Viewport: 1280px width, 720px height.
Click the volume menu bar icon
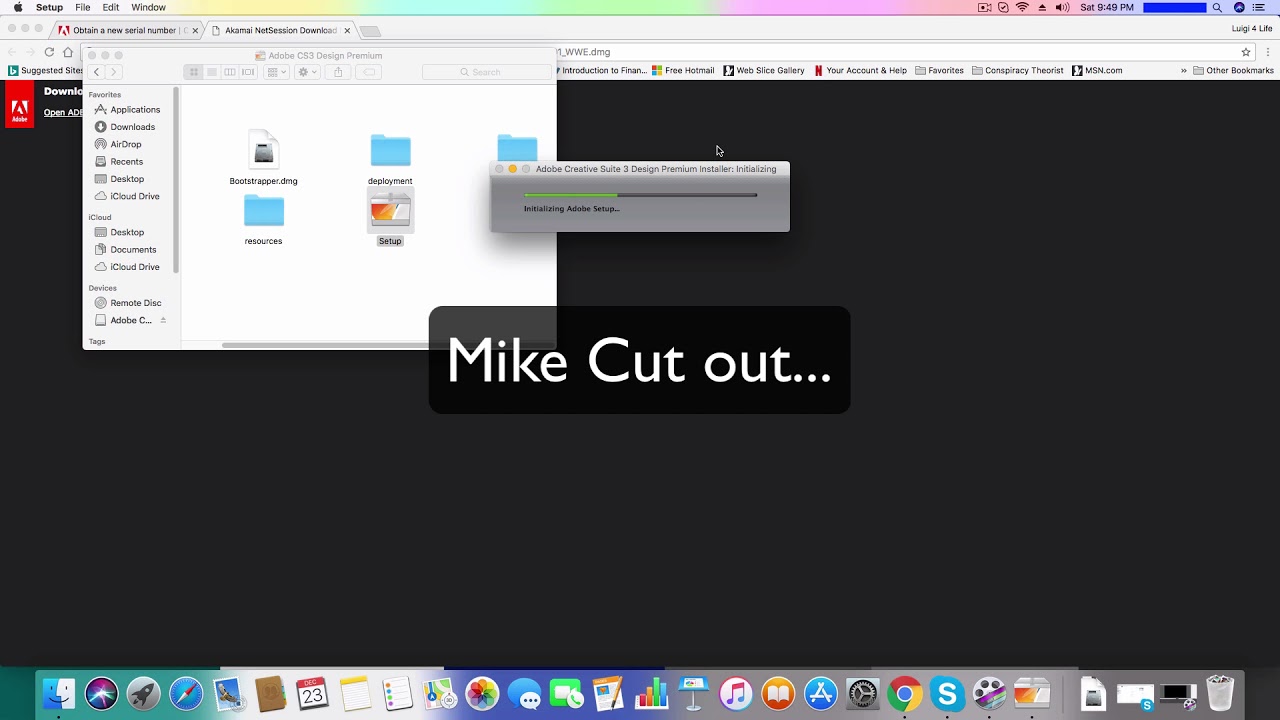tap(1062, 7)
